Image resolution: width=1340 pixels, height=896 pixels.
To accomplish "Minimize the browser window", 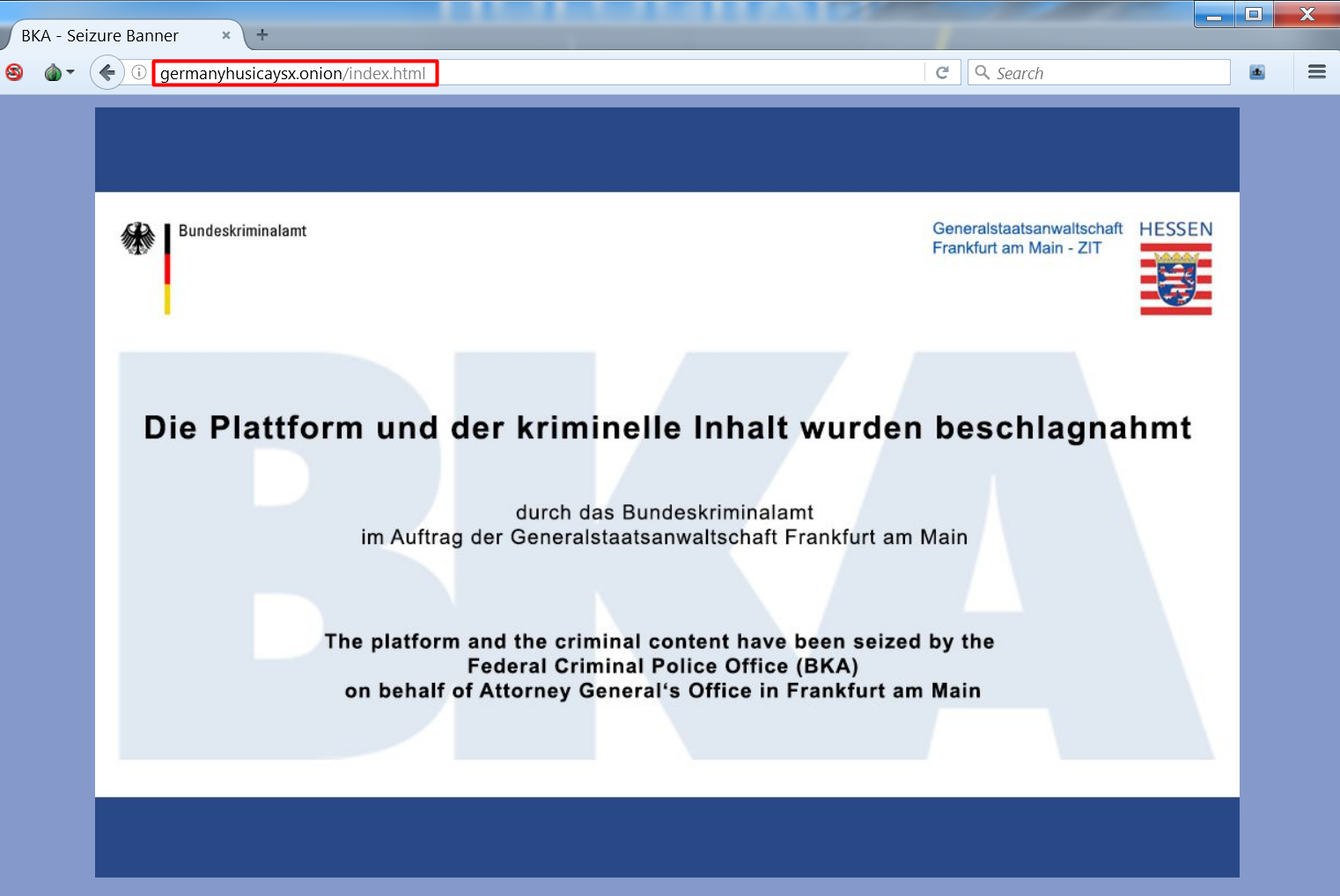I will click(x=1214, y=14).
